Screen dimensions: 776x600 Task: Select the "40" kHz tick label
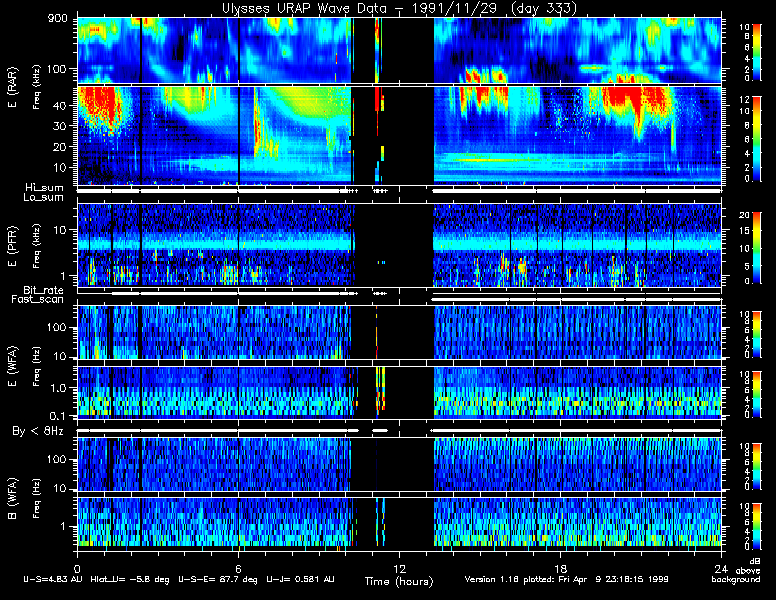(59, 105)
